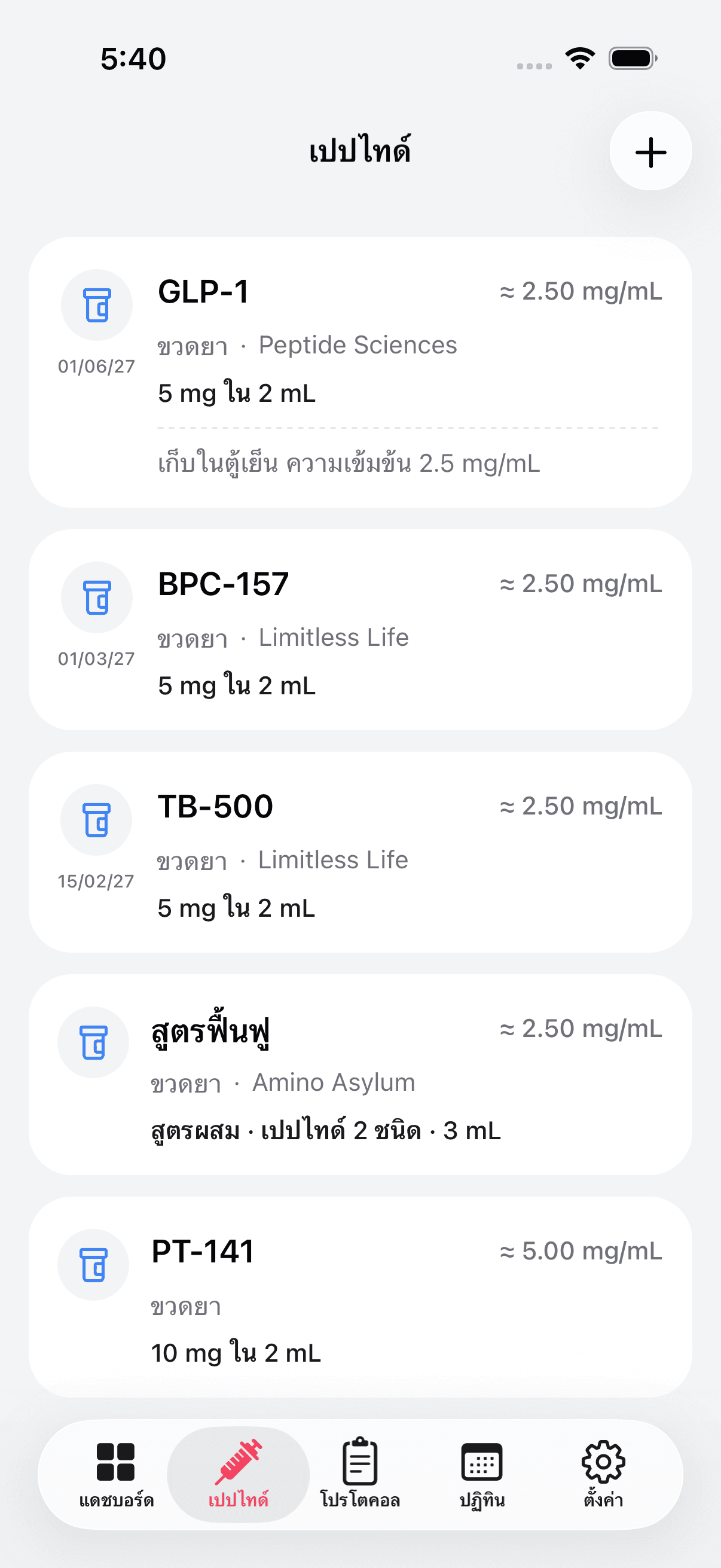Image resolution: width=721 pixels, height=1568 pixels.
Task: Go to ตั้งค่า settings gear tab
Action: (603, 1474)
